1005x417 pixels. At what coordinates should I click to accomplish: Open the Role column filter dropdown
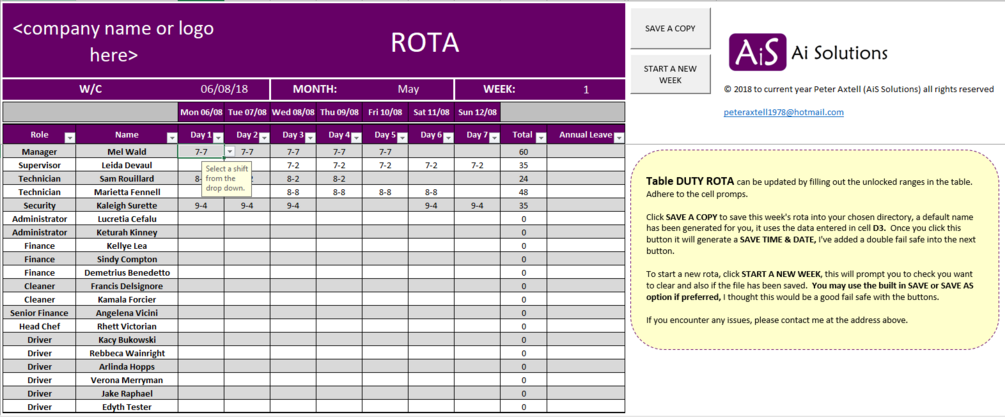click(70, 138)
